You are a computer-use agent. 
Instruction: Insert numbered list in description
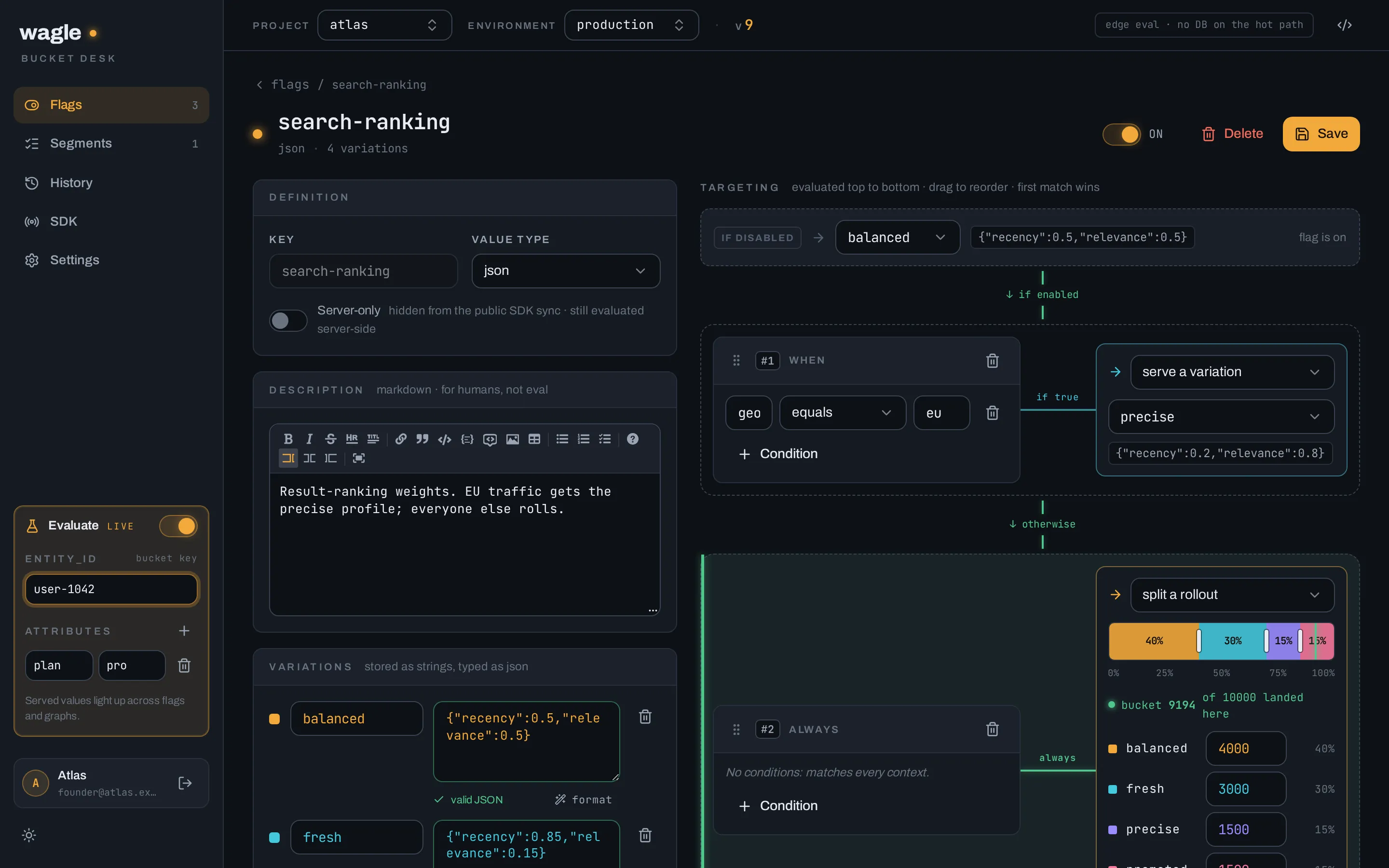[583, 439]
